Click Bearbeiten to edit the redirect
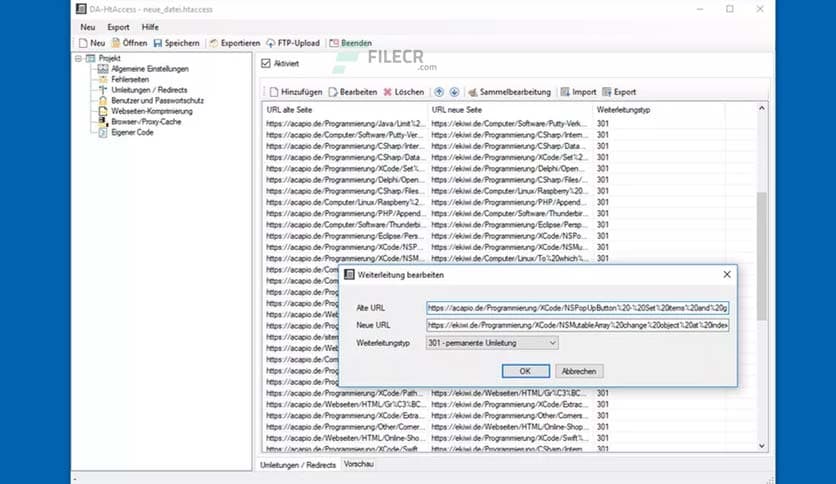836x484 pixels. click(x=353, y=92)
